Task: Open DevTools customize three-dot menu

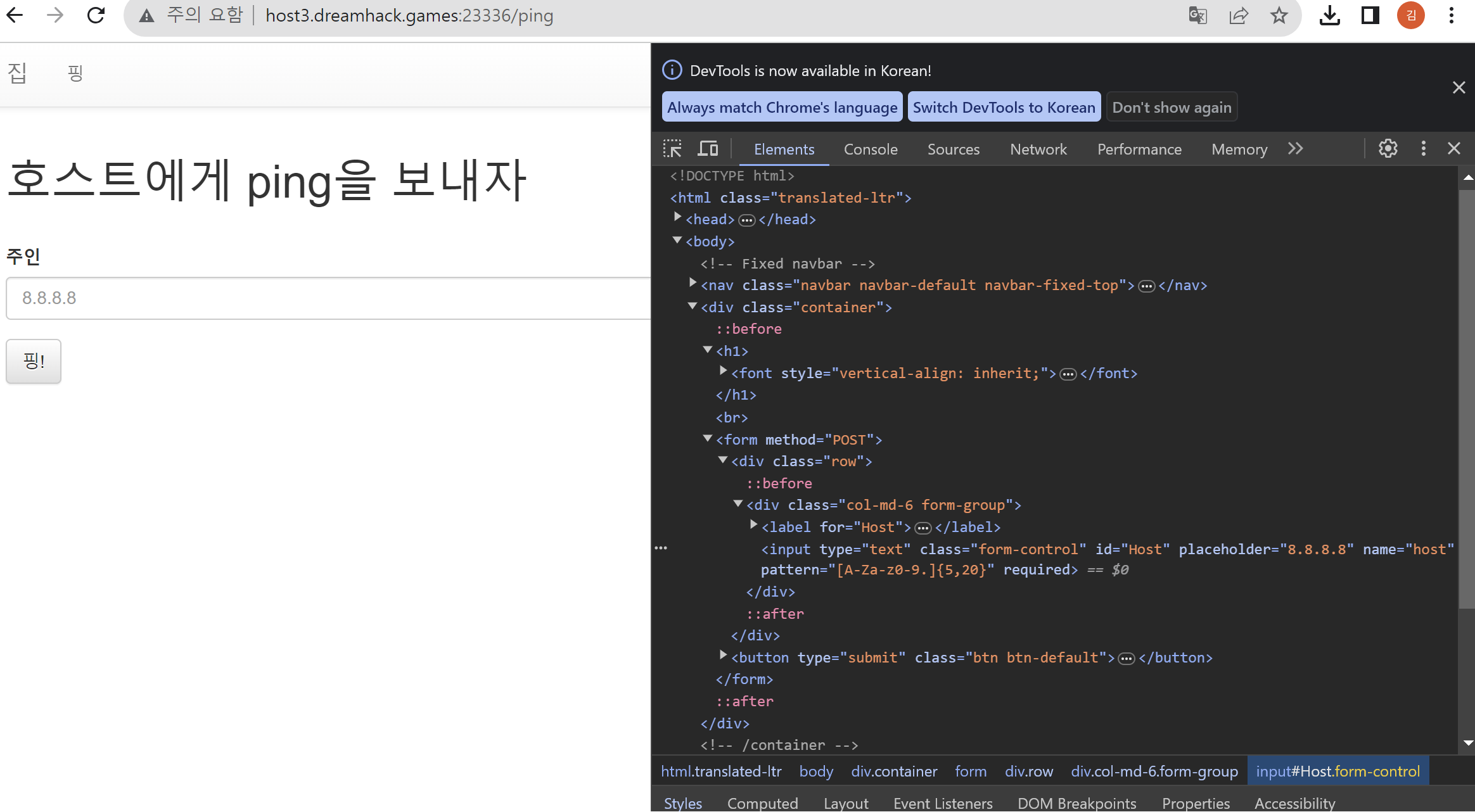Action: (x=1423, y=149)
